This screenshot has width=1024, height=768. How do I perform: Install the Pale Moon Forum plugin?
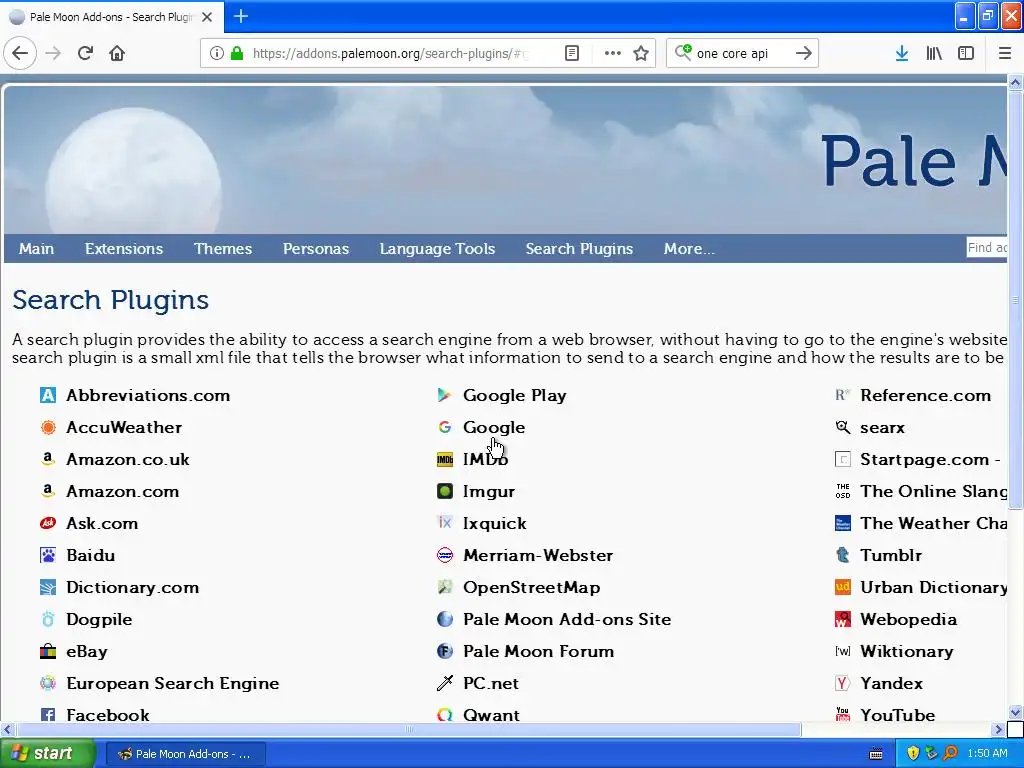point(538,651)
